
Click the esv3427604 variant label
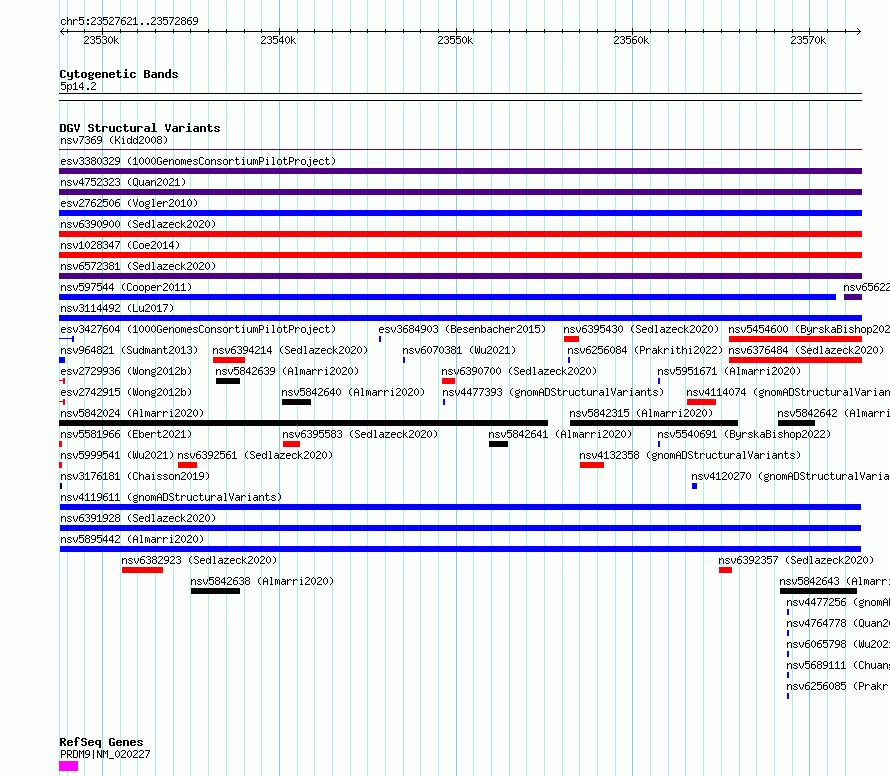point(198,329)
